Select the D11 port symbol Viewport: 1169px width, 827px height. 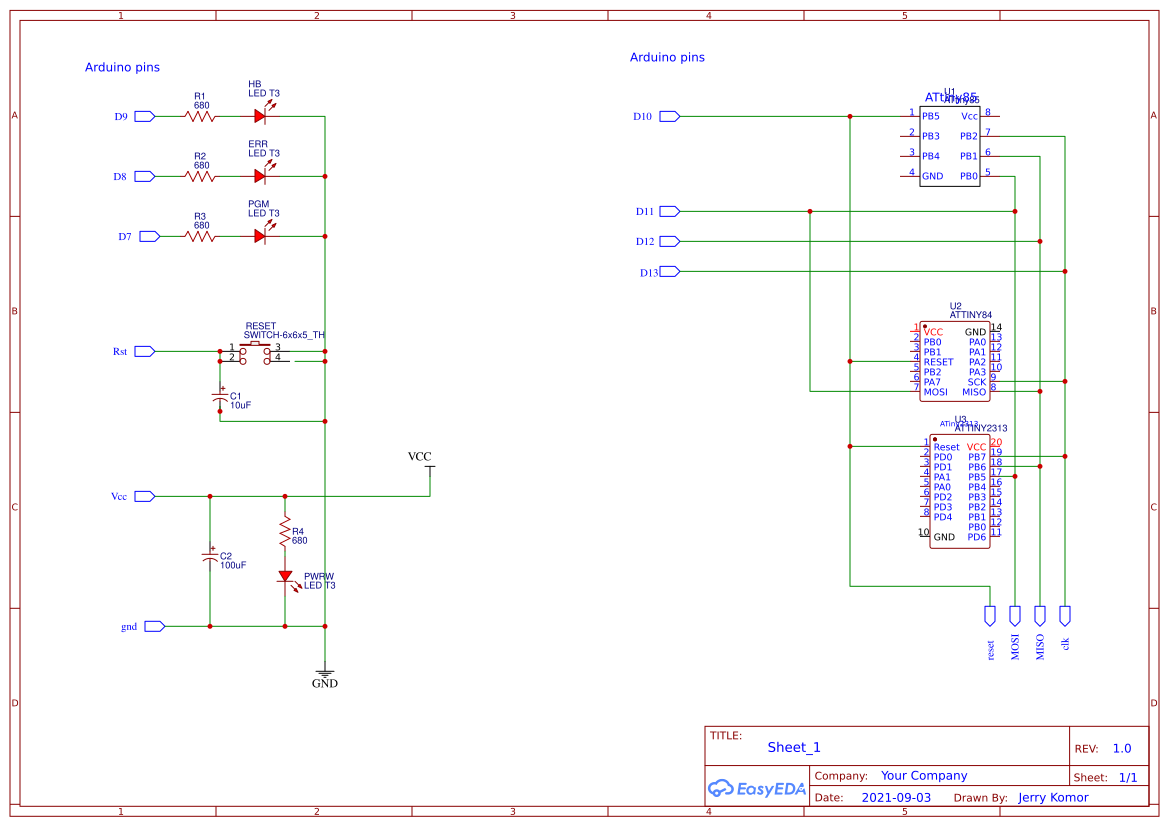click(x=669, y=212)
